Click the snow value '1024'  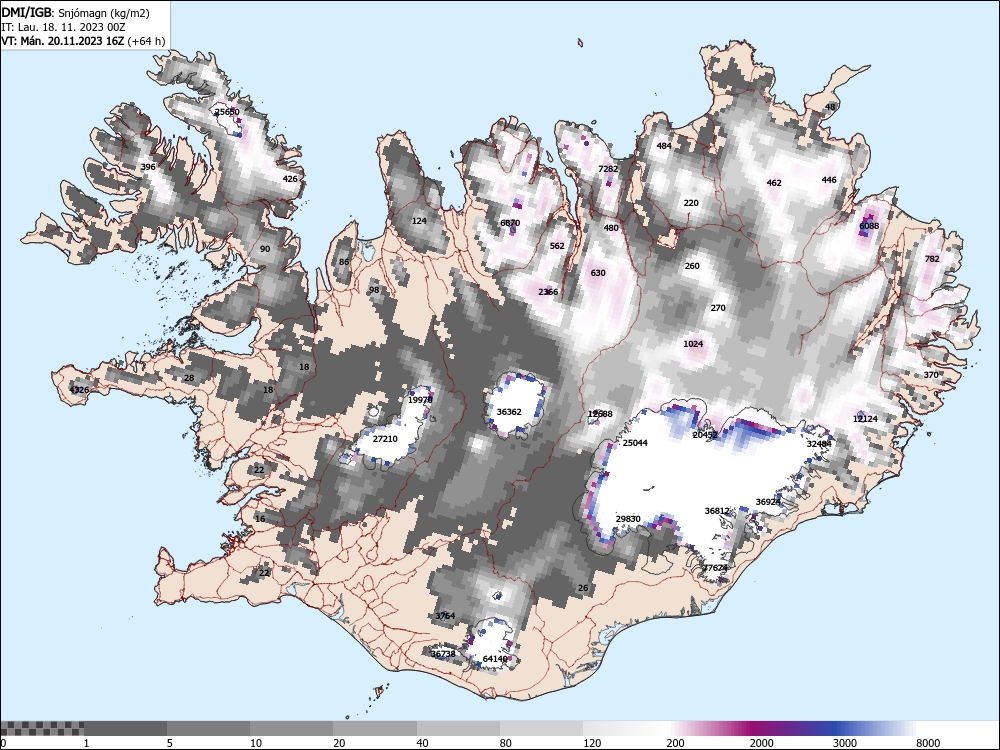693,344
